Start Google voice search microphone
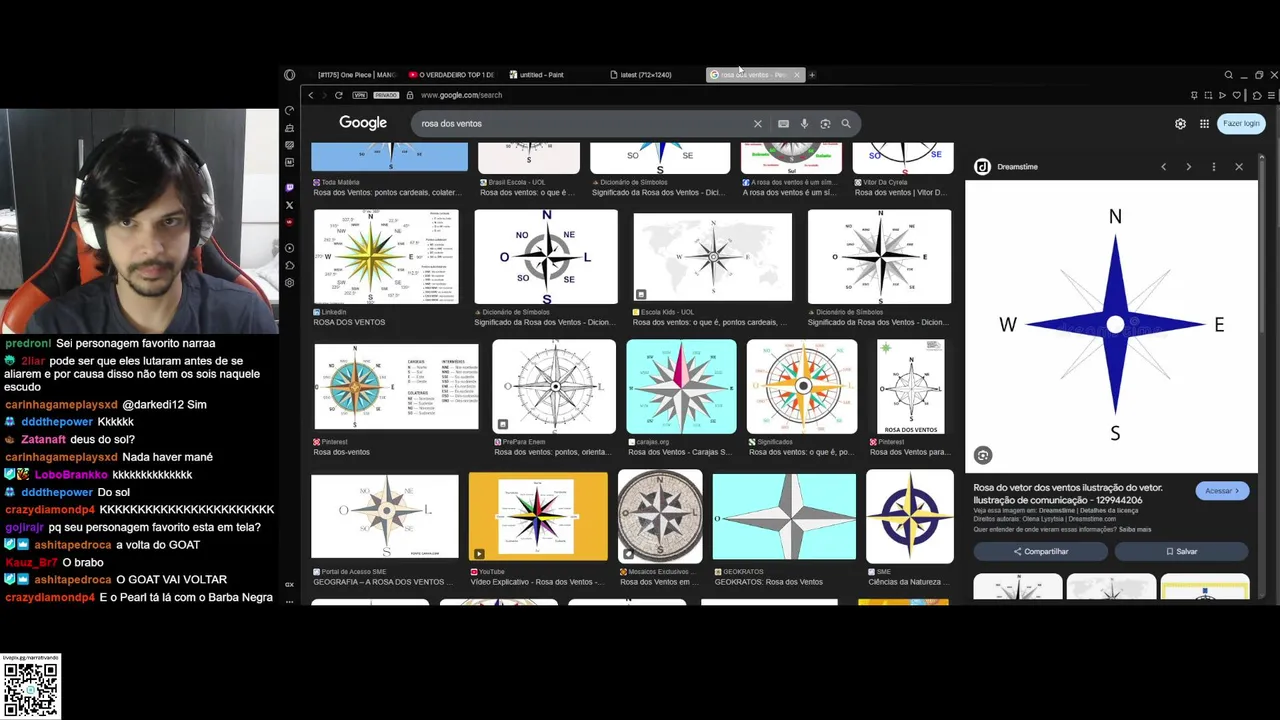The image size is (1280, 720). 804,124
